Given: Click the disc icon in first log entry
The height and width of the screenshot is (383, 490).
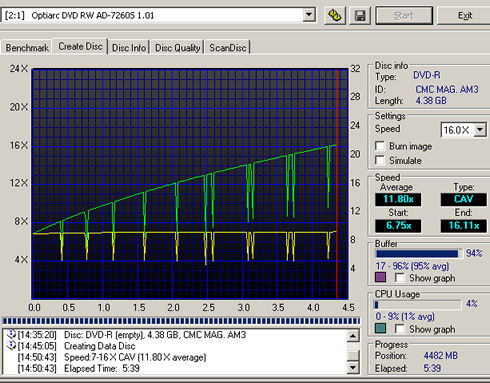Looking at the screenshot, I should (11, 334).
